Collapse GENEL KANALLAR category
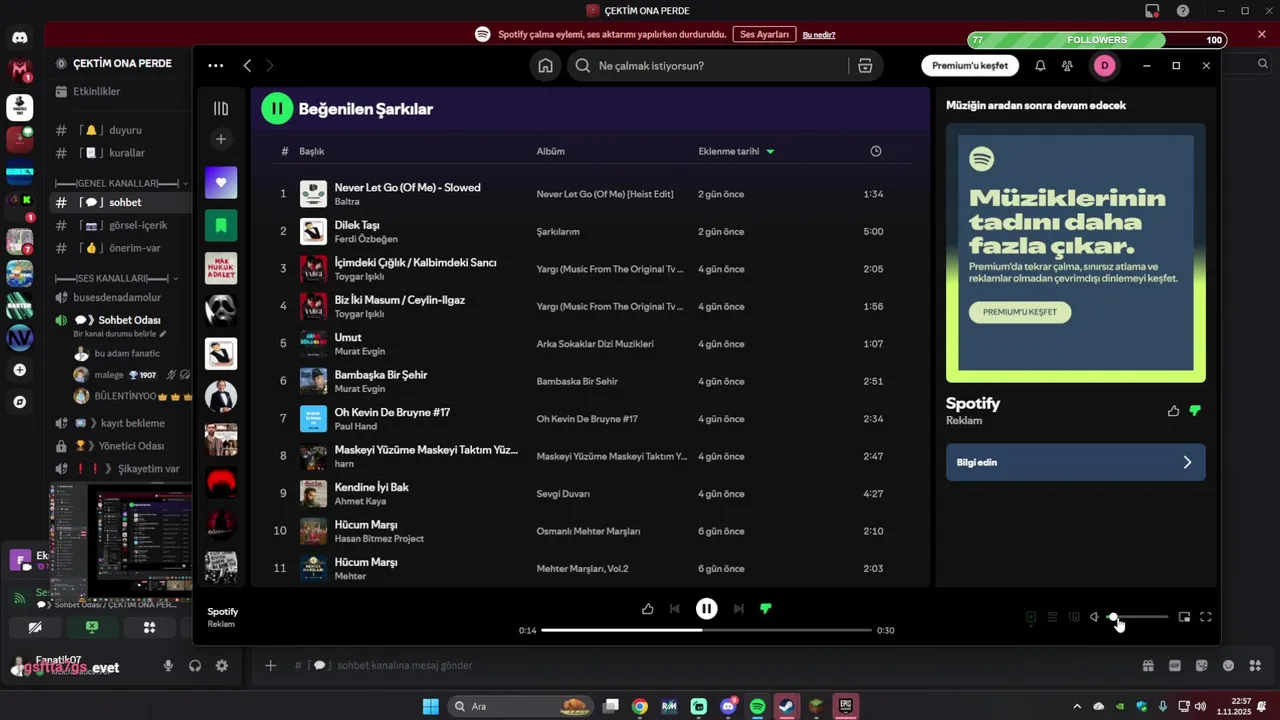 click(x=119, y=183)
